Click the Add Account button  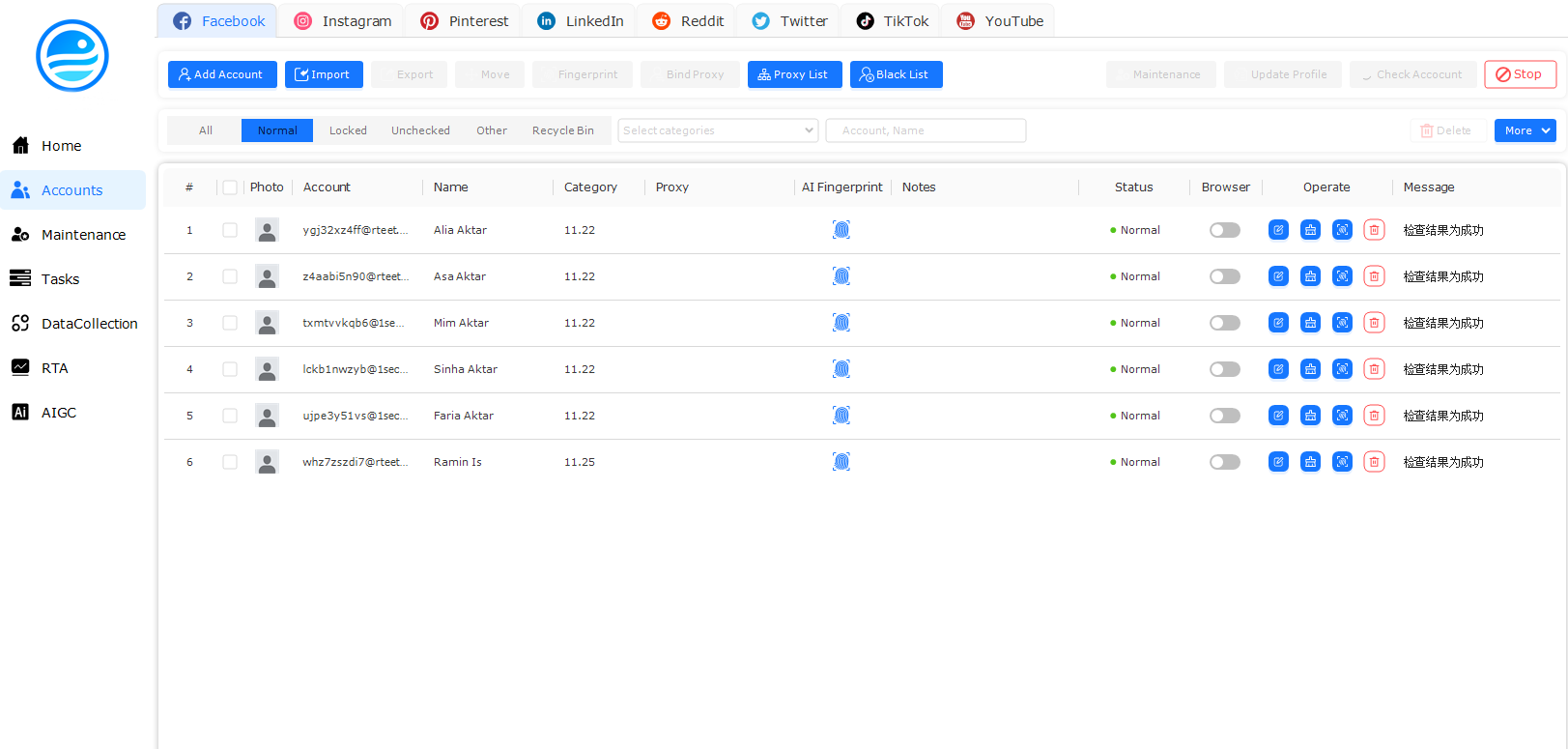[x=222, y=74]
